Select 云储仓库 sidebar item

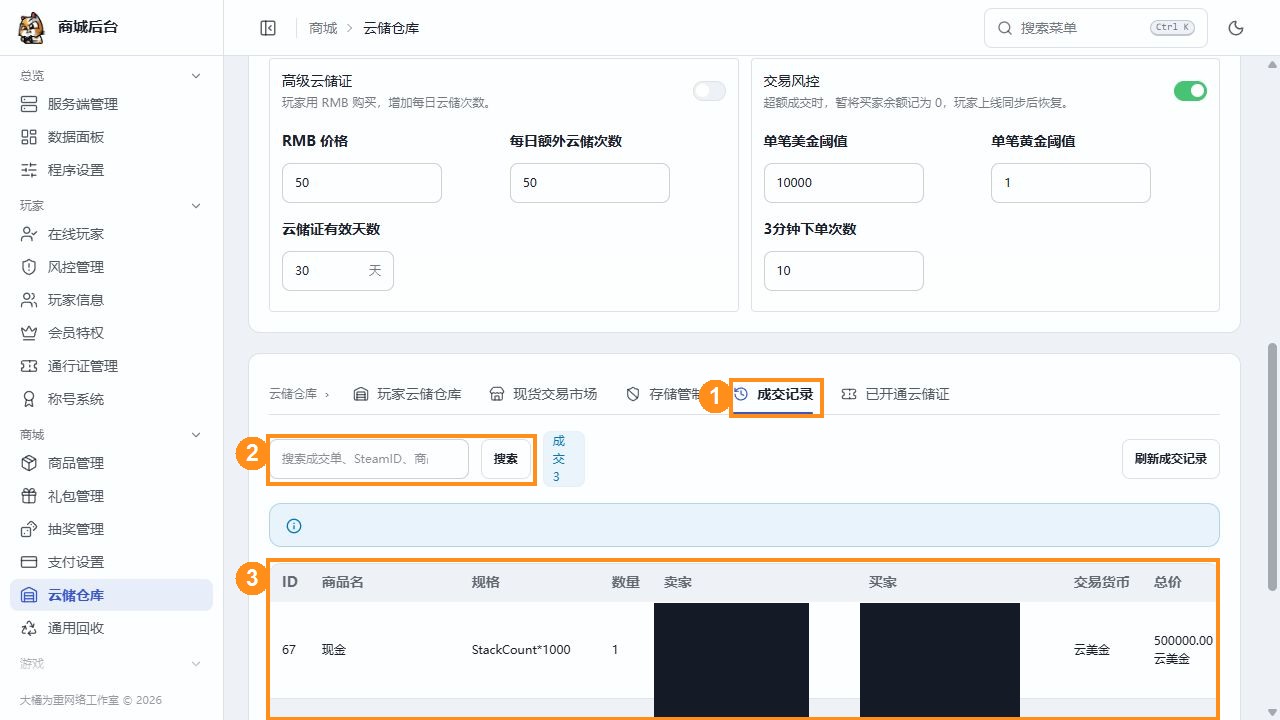(x=111, y=595)
